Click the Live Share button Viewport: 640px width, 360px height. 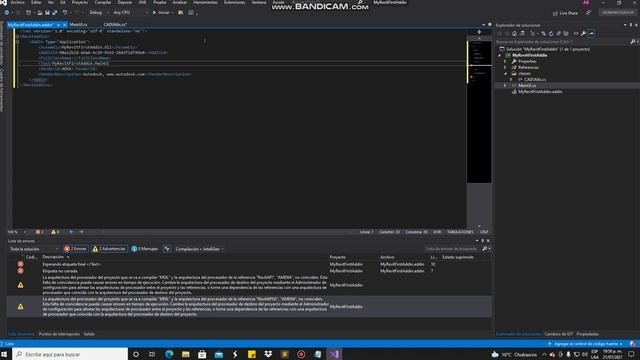pos(565,13)
